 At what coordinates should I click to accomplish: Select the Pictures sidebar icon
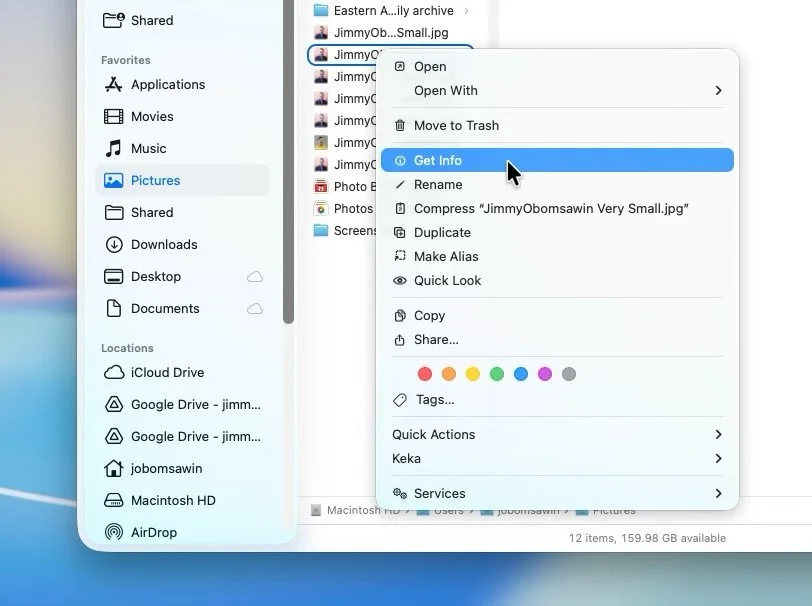(113, 180)
